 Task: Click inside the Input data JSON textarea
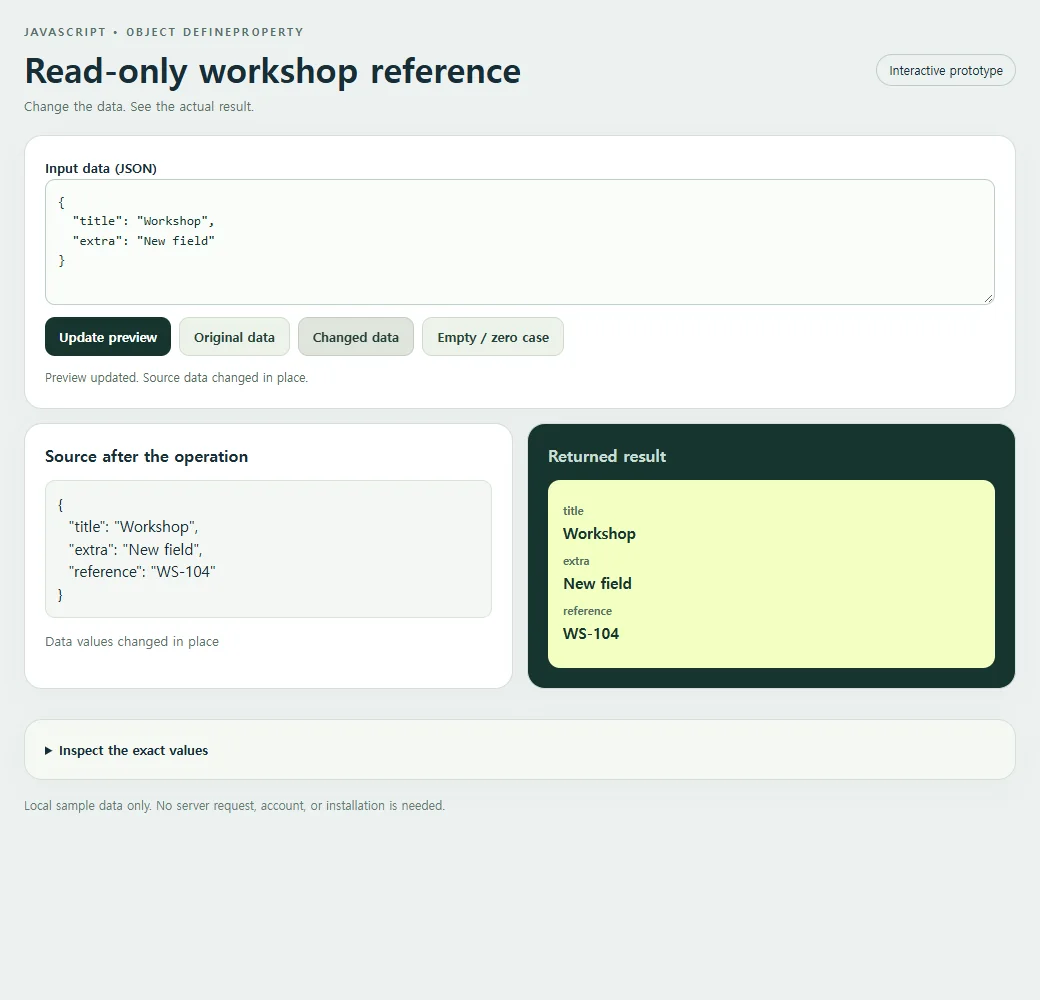pos(520,242)
